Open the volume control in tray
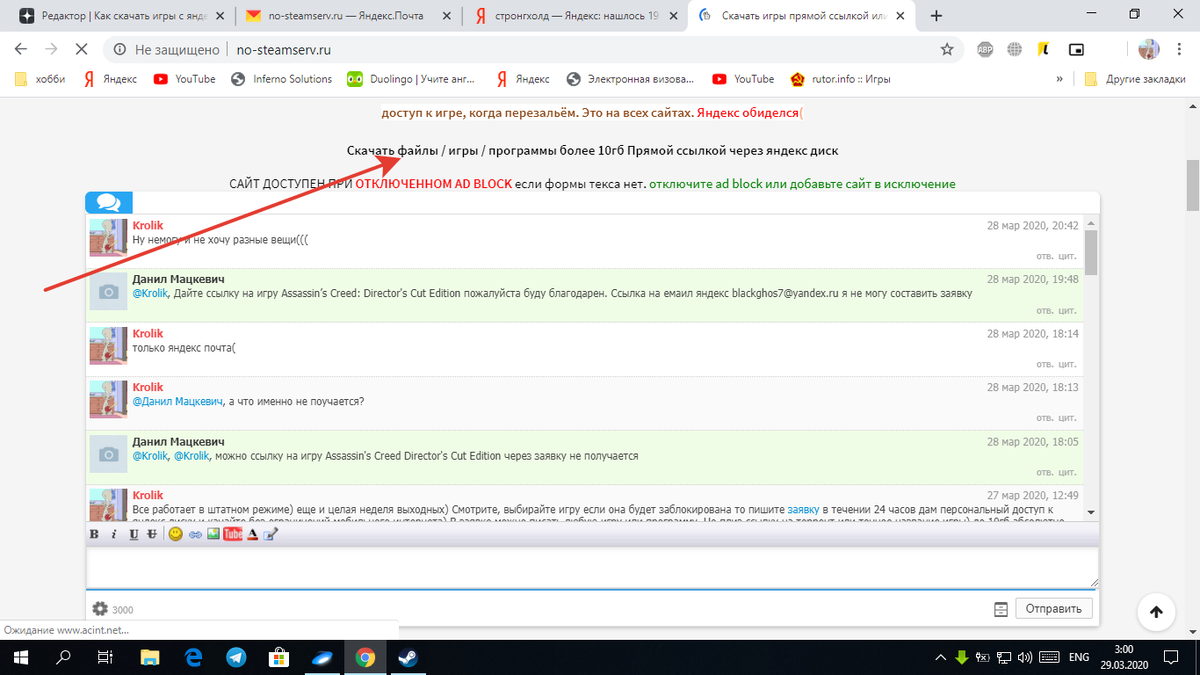 (x=1023, y=657)
